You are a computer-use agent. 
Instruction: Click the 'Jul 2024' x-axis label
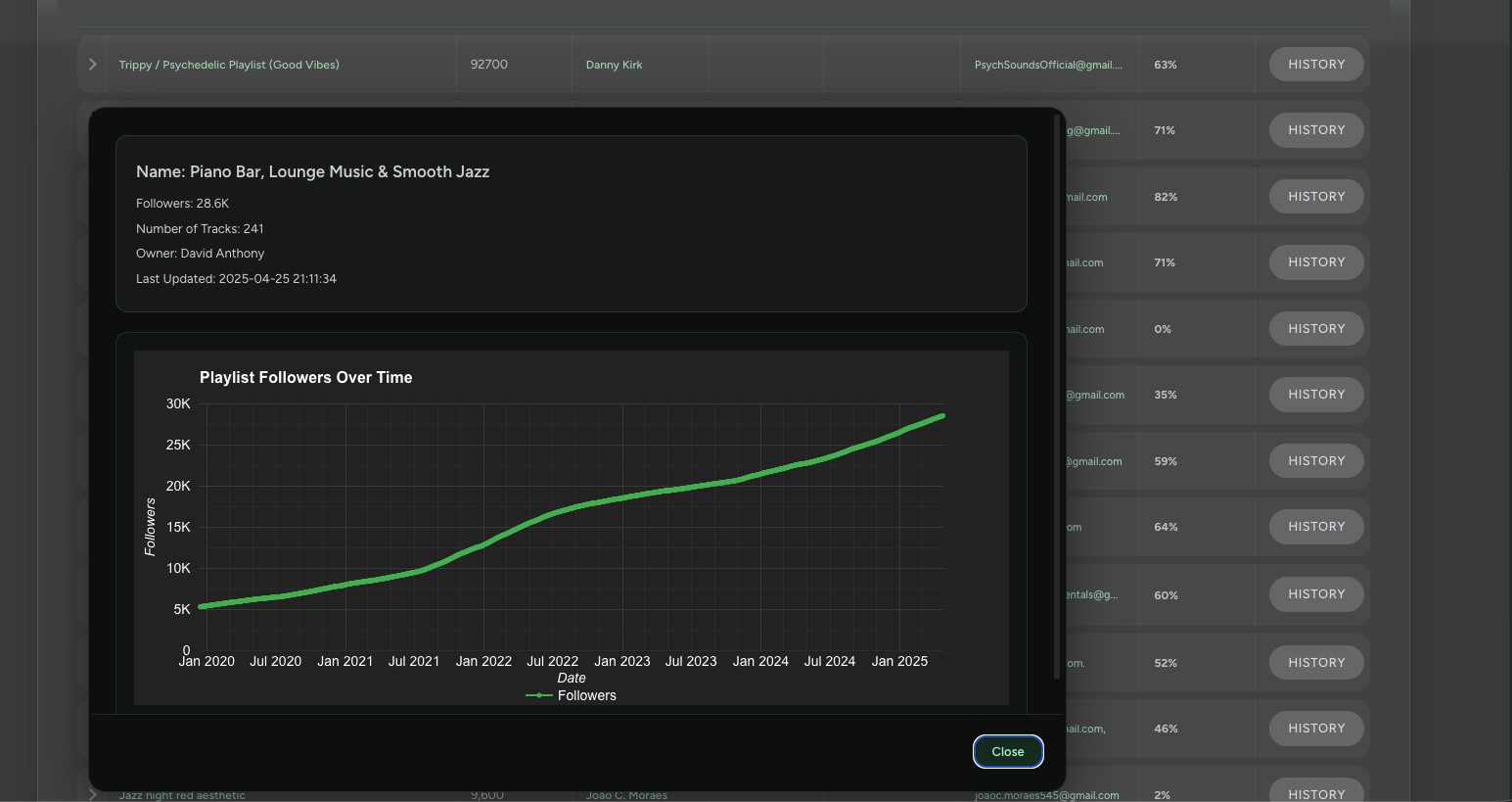tap(830, 662)
